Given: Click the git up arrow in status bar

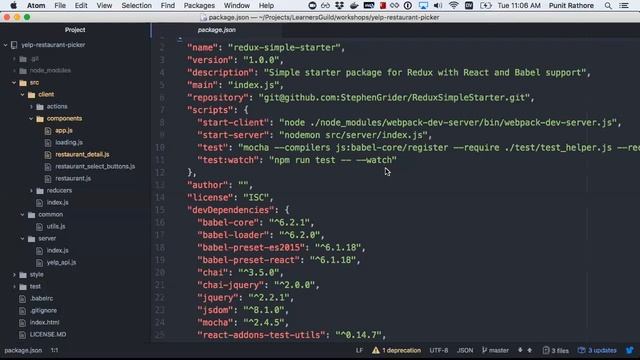Looking at the screenshot, I should [529, 350].
